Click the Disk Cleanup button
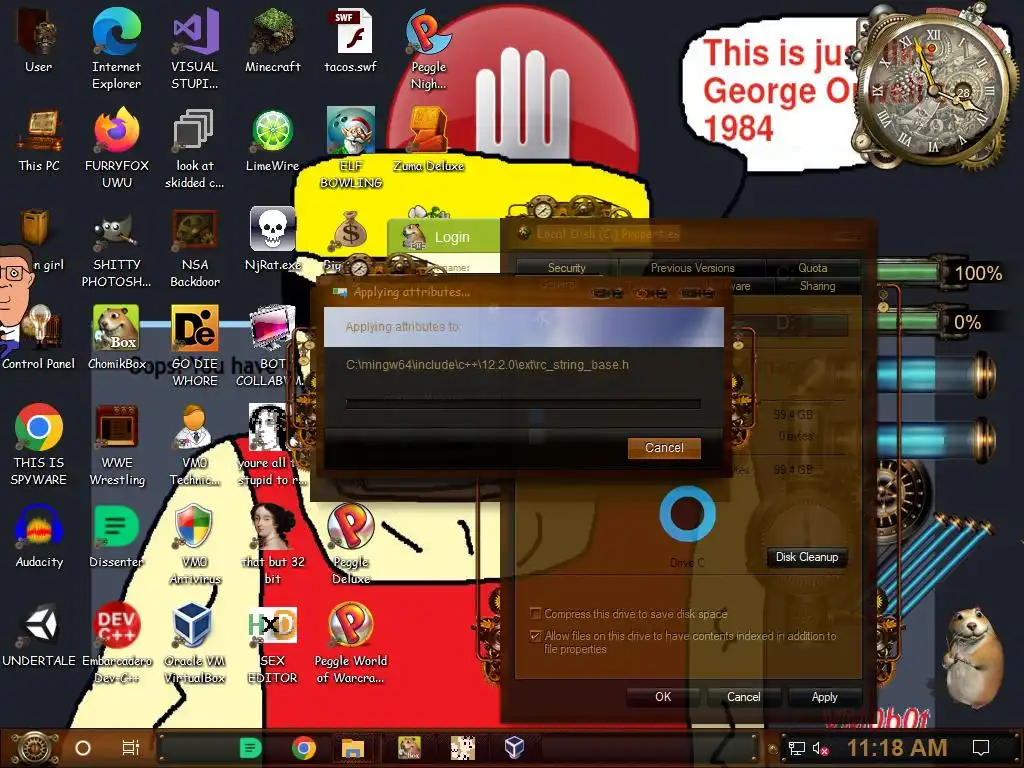Image resolution: width=1024 pixels, height=768 pixels. point(807,557)
